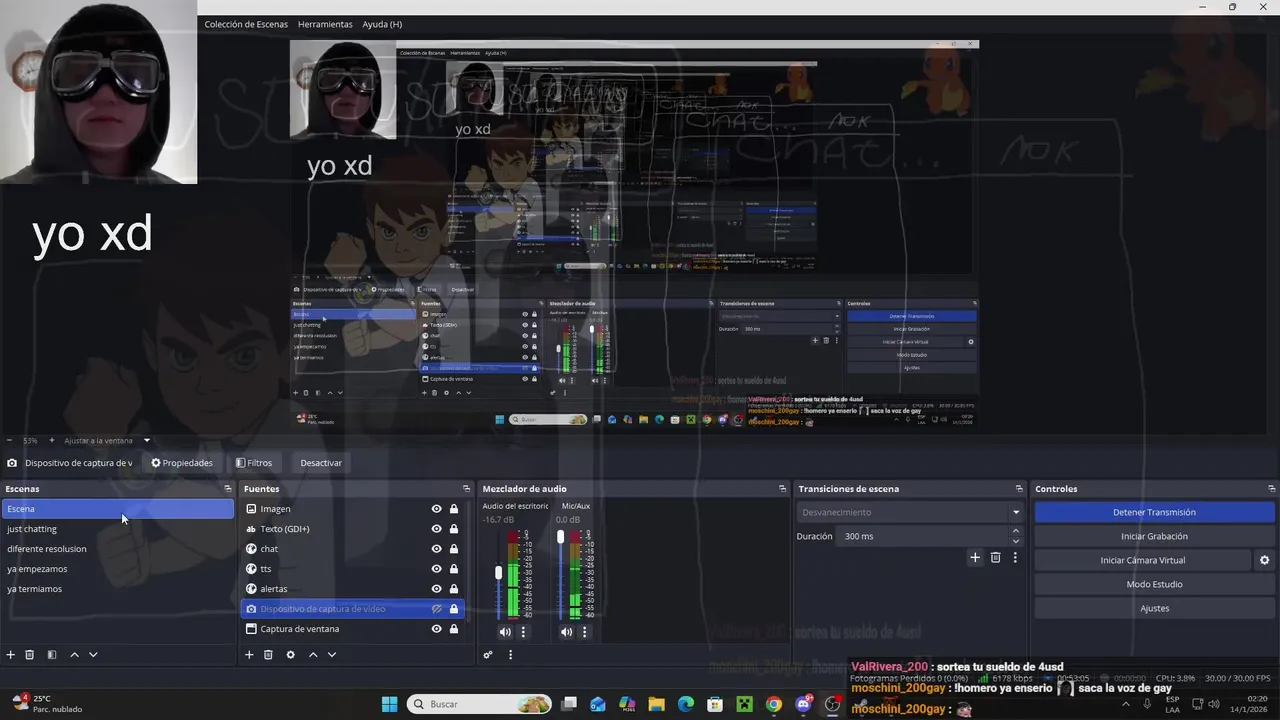Undock the Mezclador de audio panel

(x=782, y=489)
